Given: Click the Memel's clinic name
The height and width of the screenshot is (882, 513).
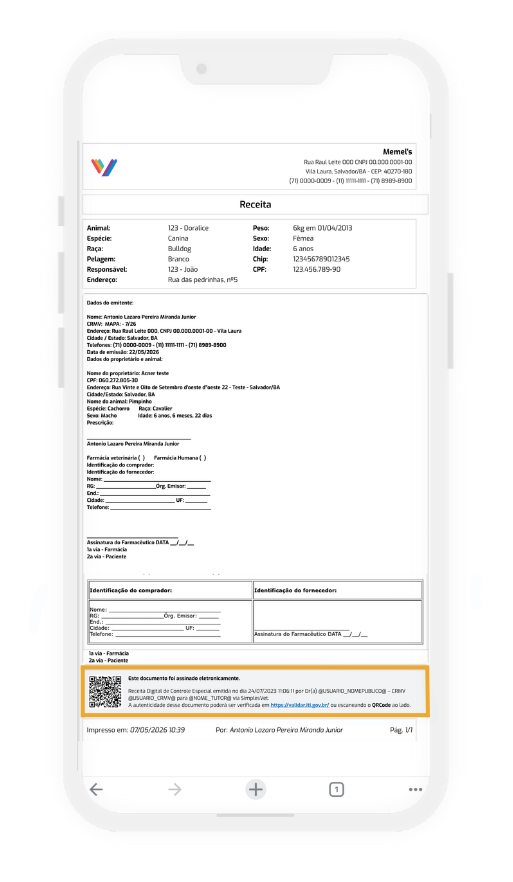Looking at the screenshot, I should (x=397, y=152).
